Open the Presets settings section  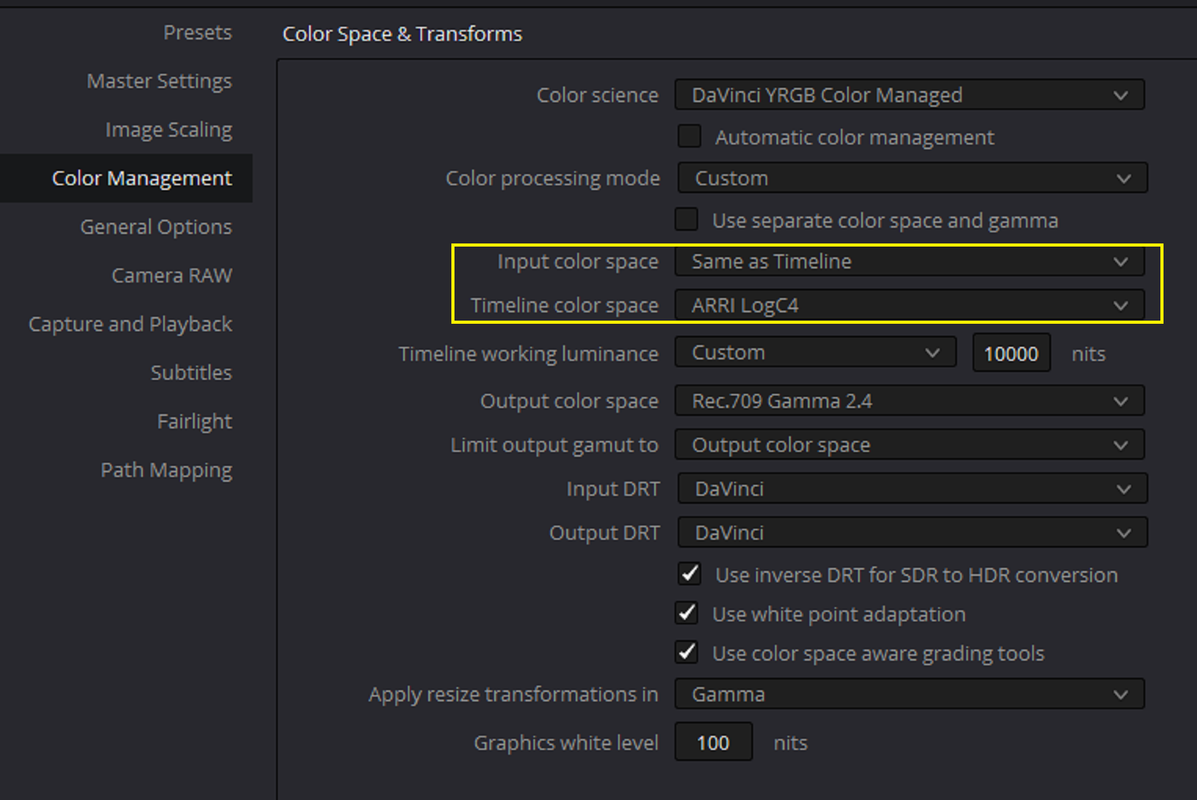(x=197, y=33)
